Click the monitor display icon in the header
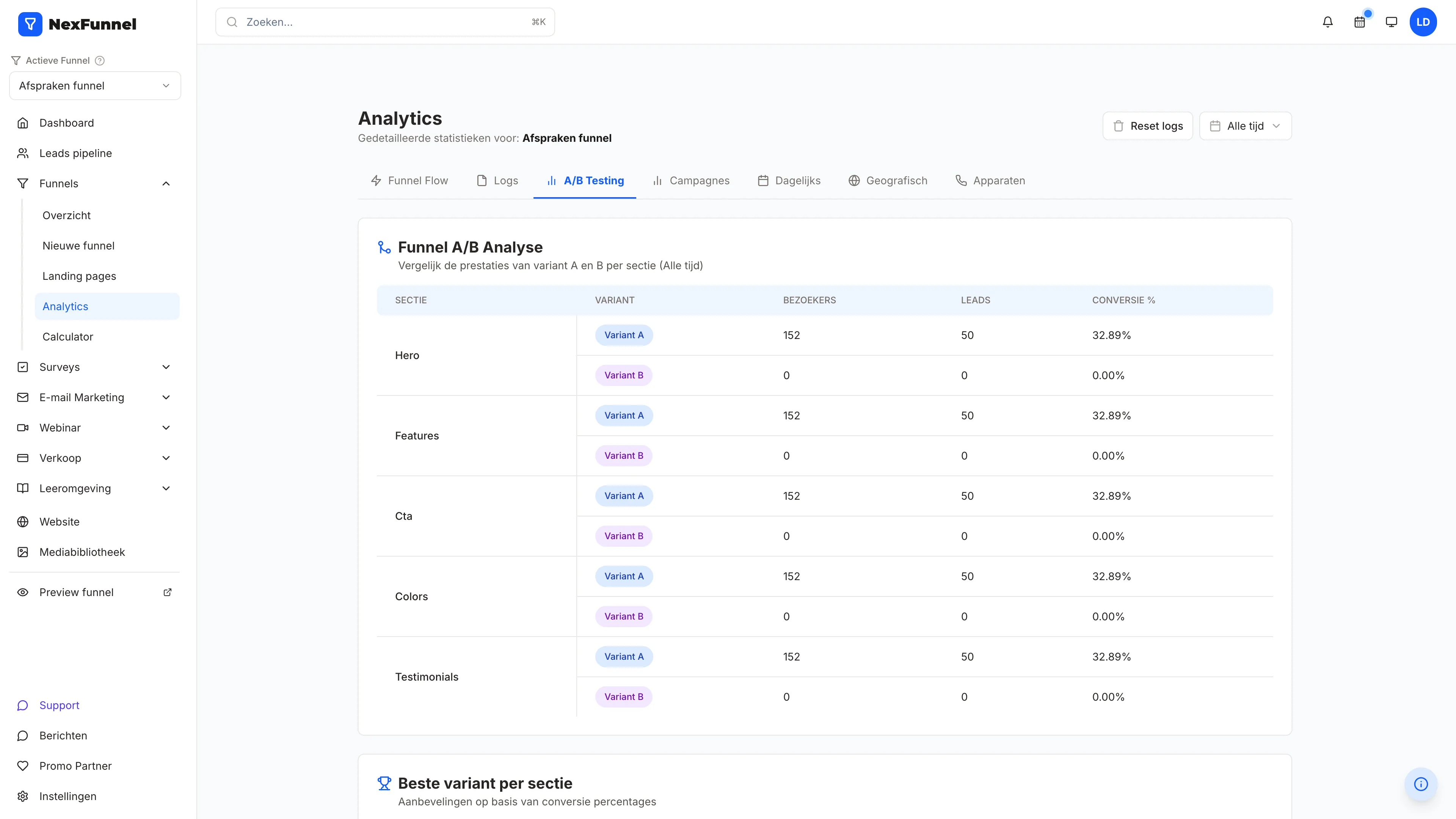 coord(1391,22)
